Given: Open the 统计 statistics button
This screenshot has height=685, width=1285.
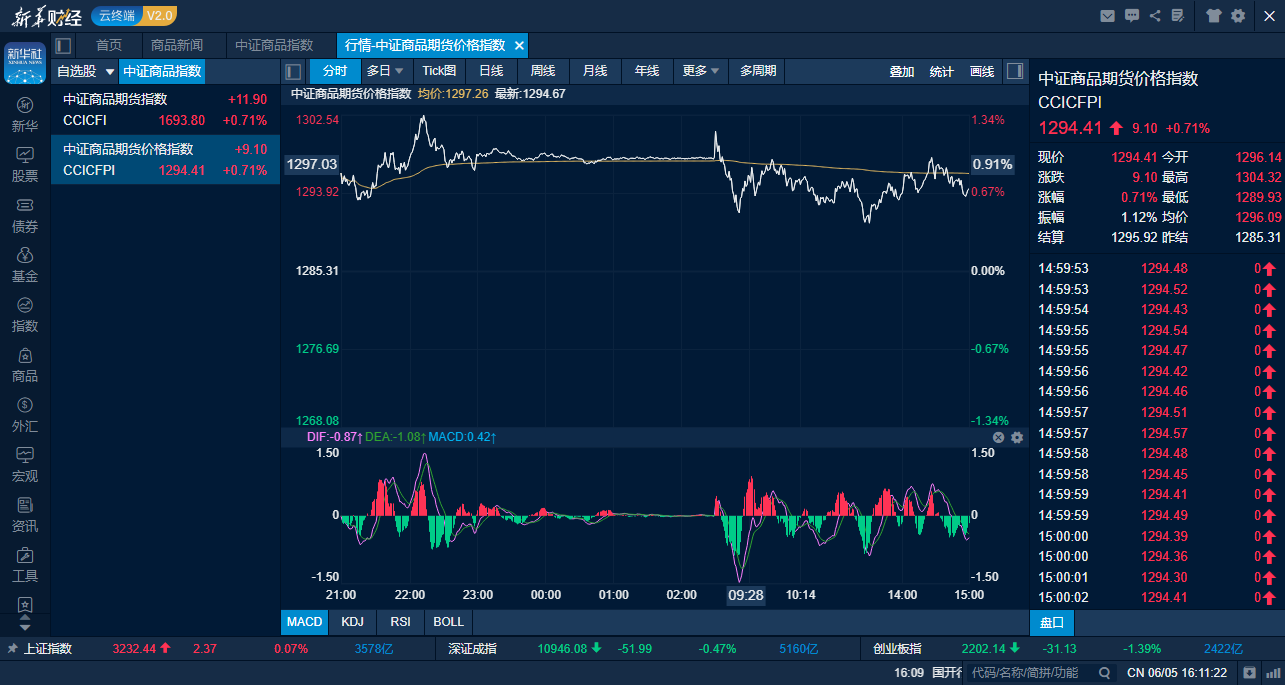Looking at the screenshot, I should [942, 71].
